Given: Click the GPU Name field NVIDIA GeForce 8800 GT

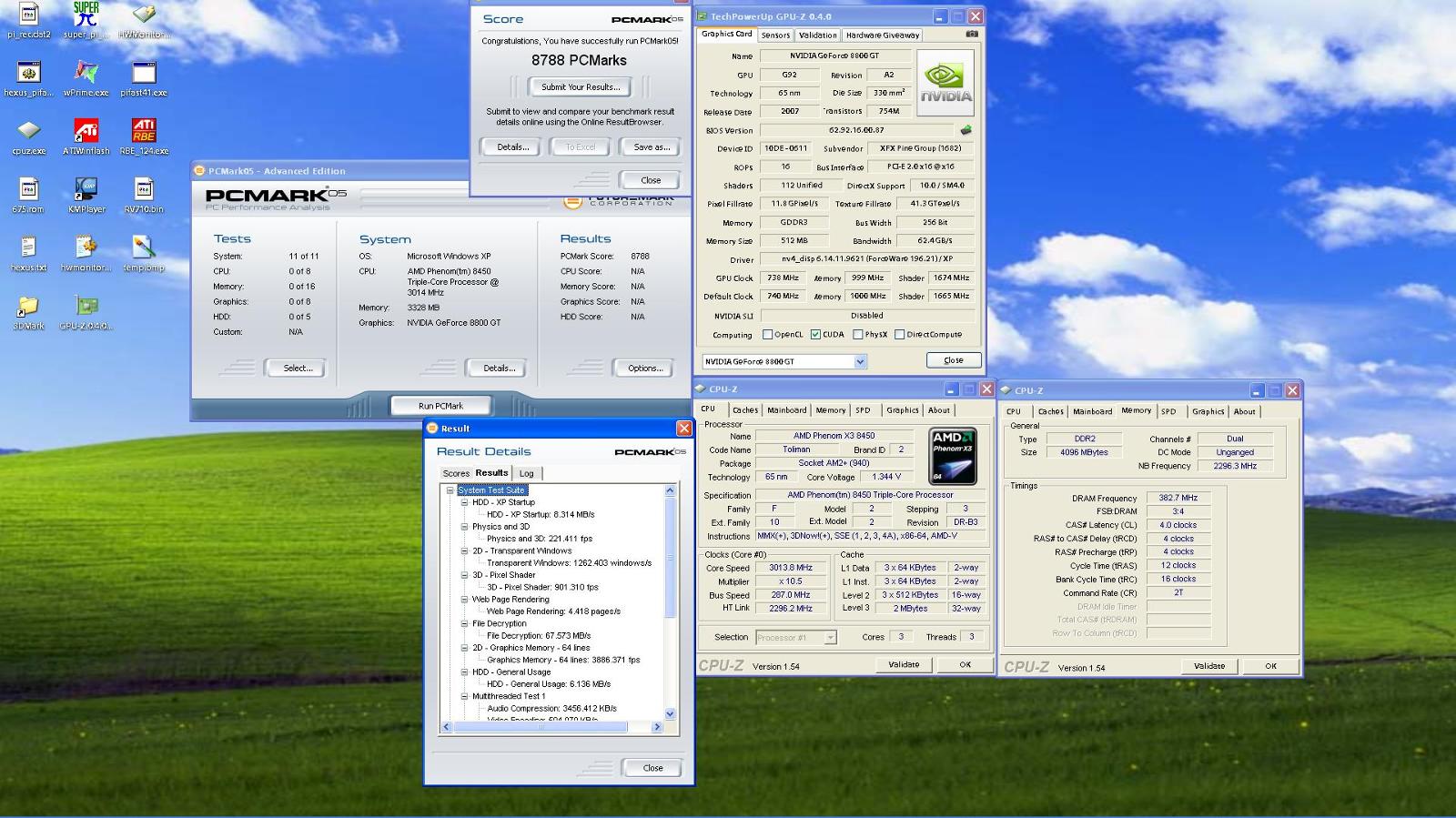Looking at the screenshot, I should 834,56.
